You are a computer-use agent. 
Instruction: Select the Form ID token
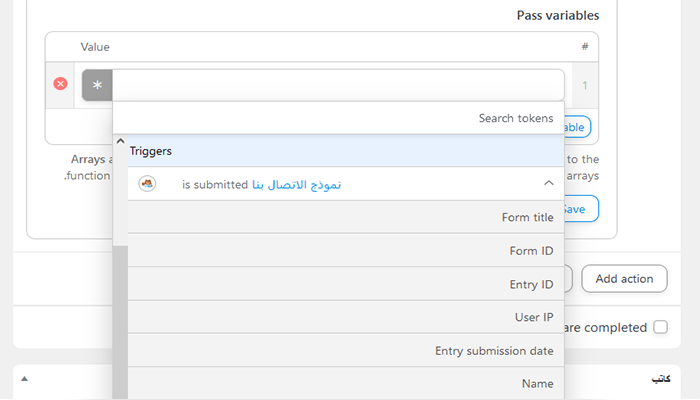[345, 251]
